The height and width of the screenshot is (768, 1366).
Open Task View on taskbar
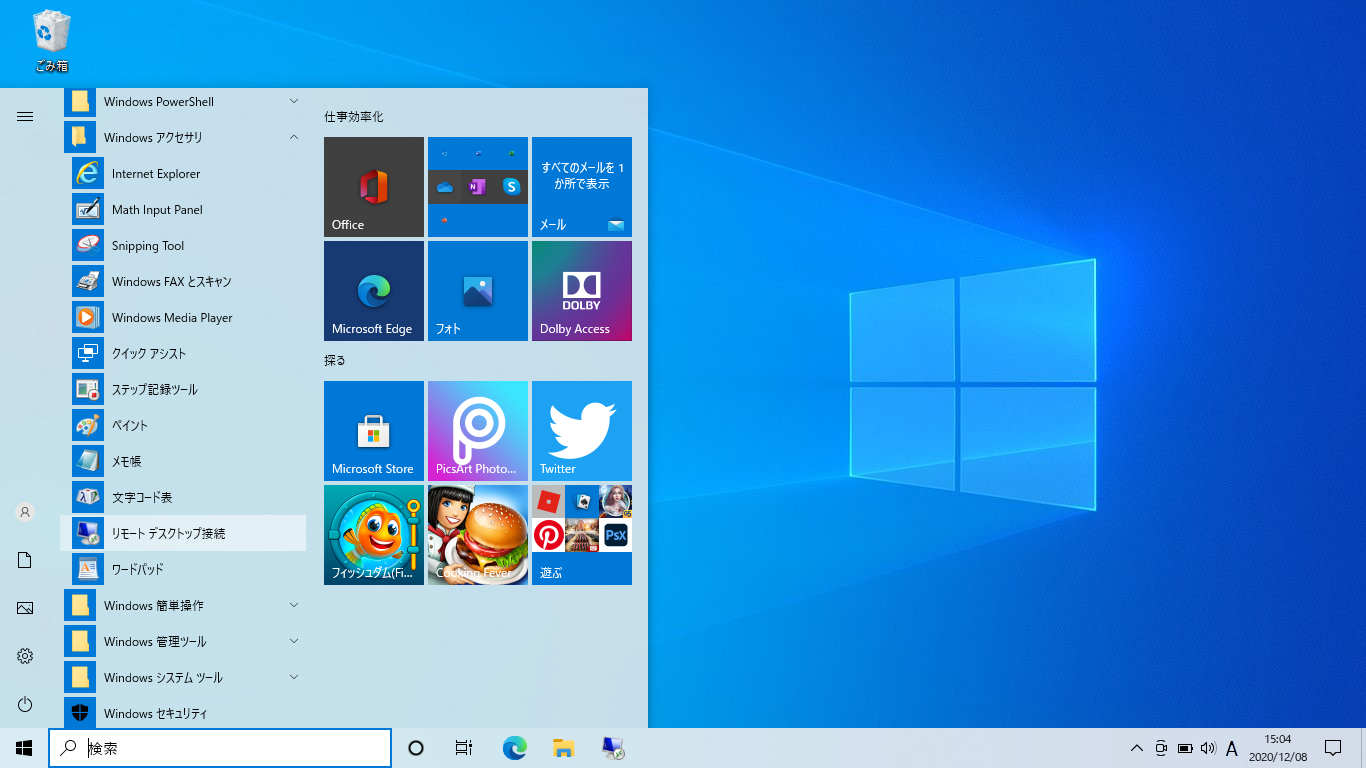[x=464, y=748]
